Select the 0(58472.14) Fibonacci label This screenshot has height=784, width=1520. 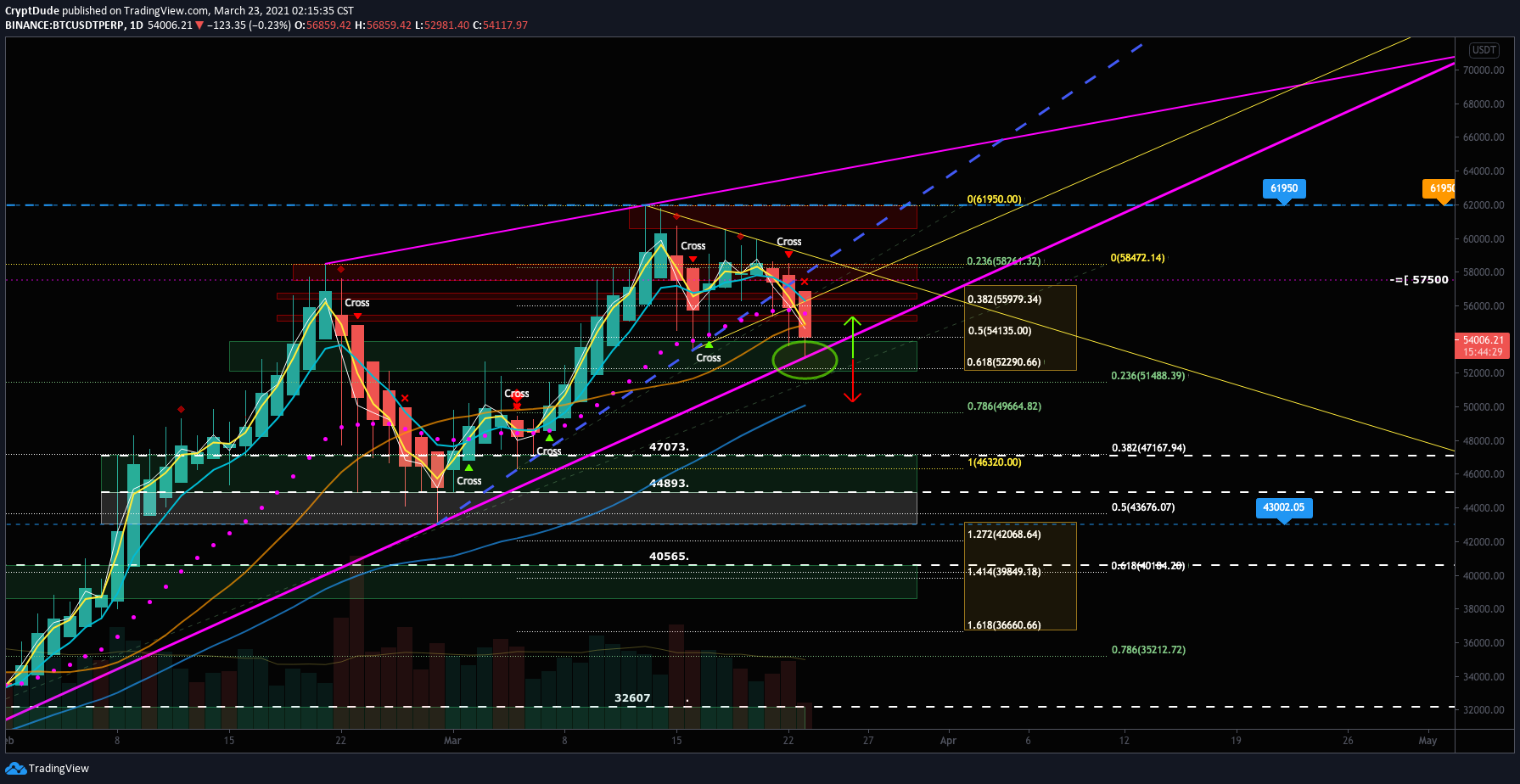[1137, 257]
